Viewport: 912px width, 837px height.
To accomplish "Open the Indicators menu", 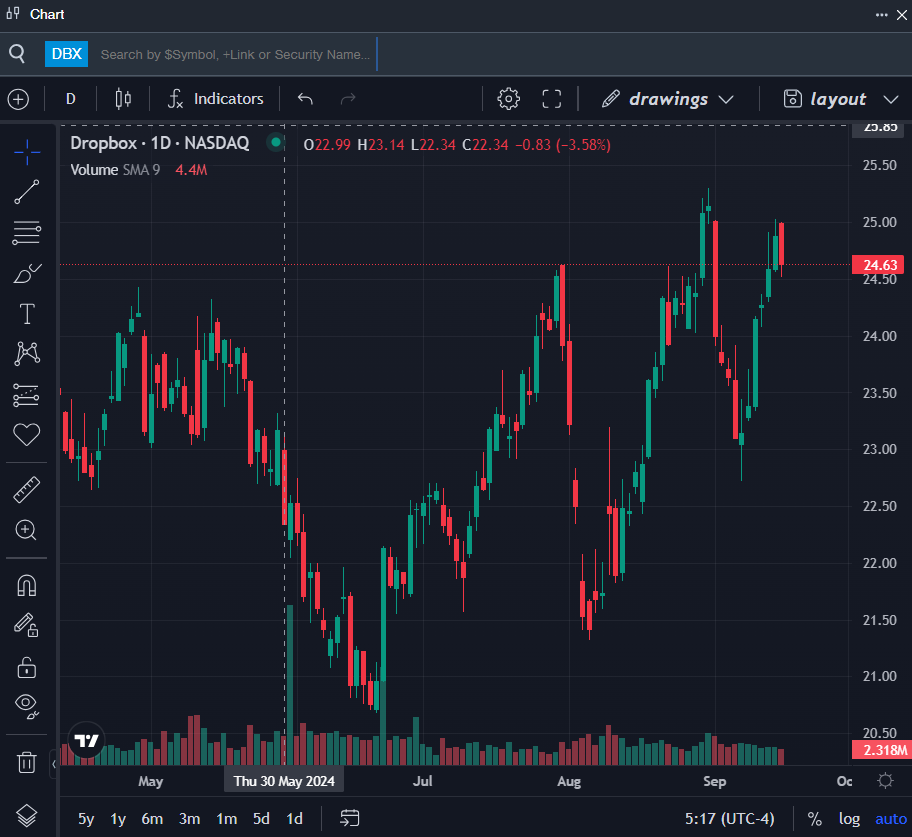I will click(x=215, y=99).
